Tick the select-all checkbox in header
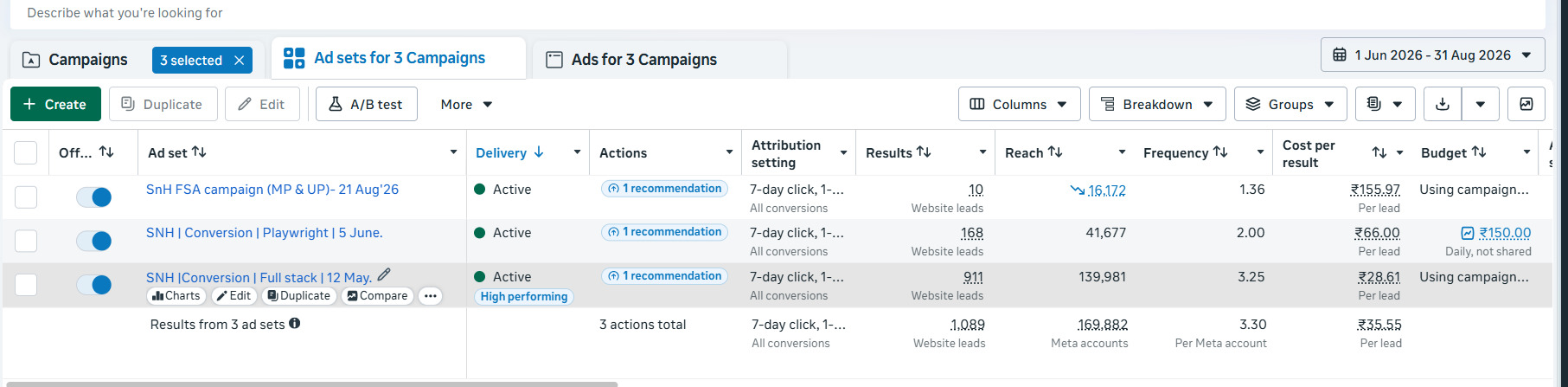This screenshot has width=1568, height=387. click(x=26, y=152)
